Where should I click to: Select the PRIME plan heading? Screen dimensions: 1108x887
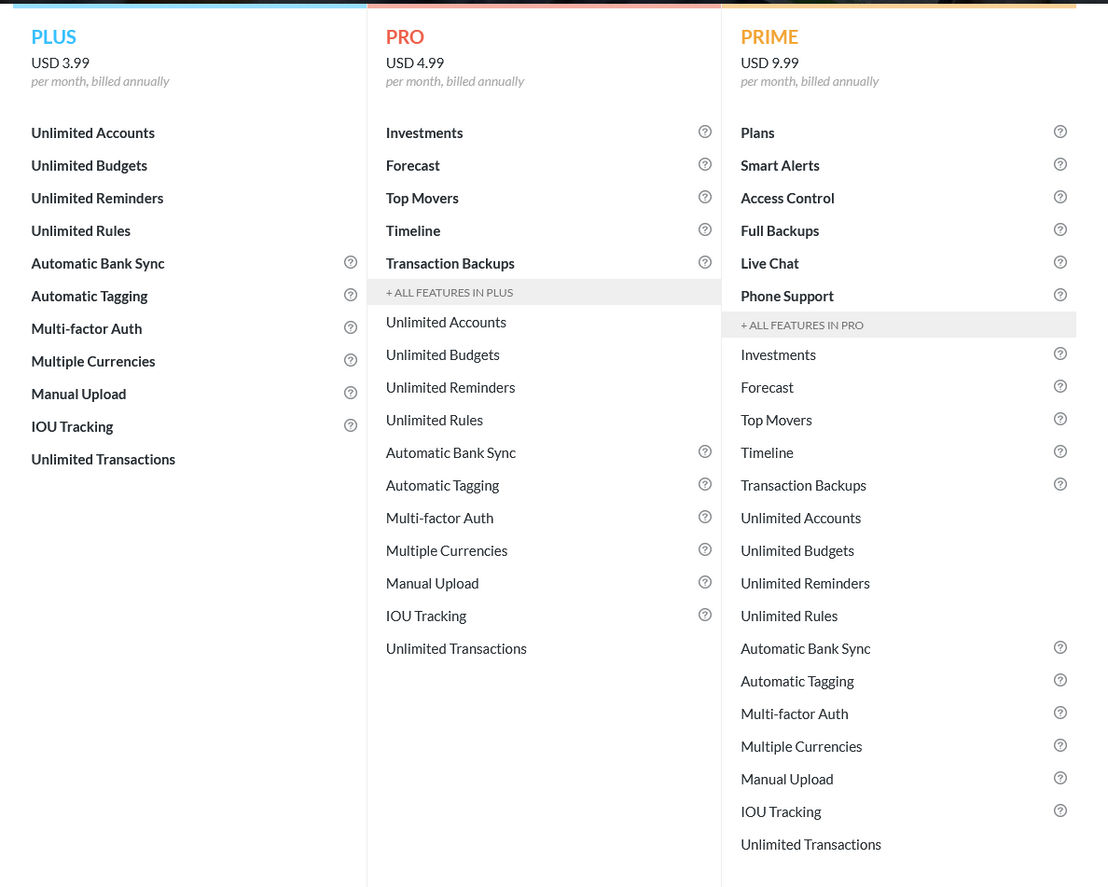[x=770, y=37]
